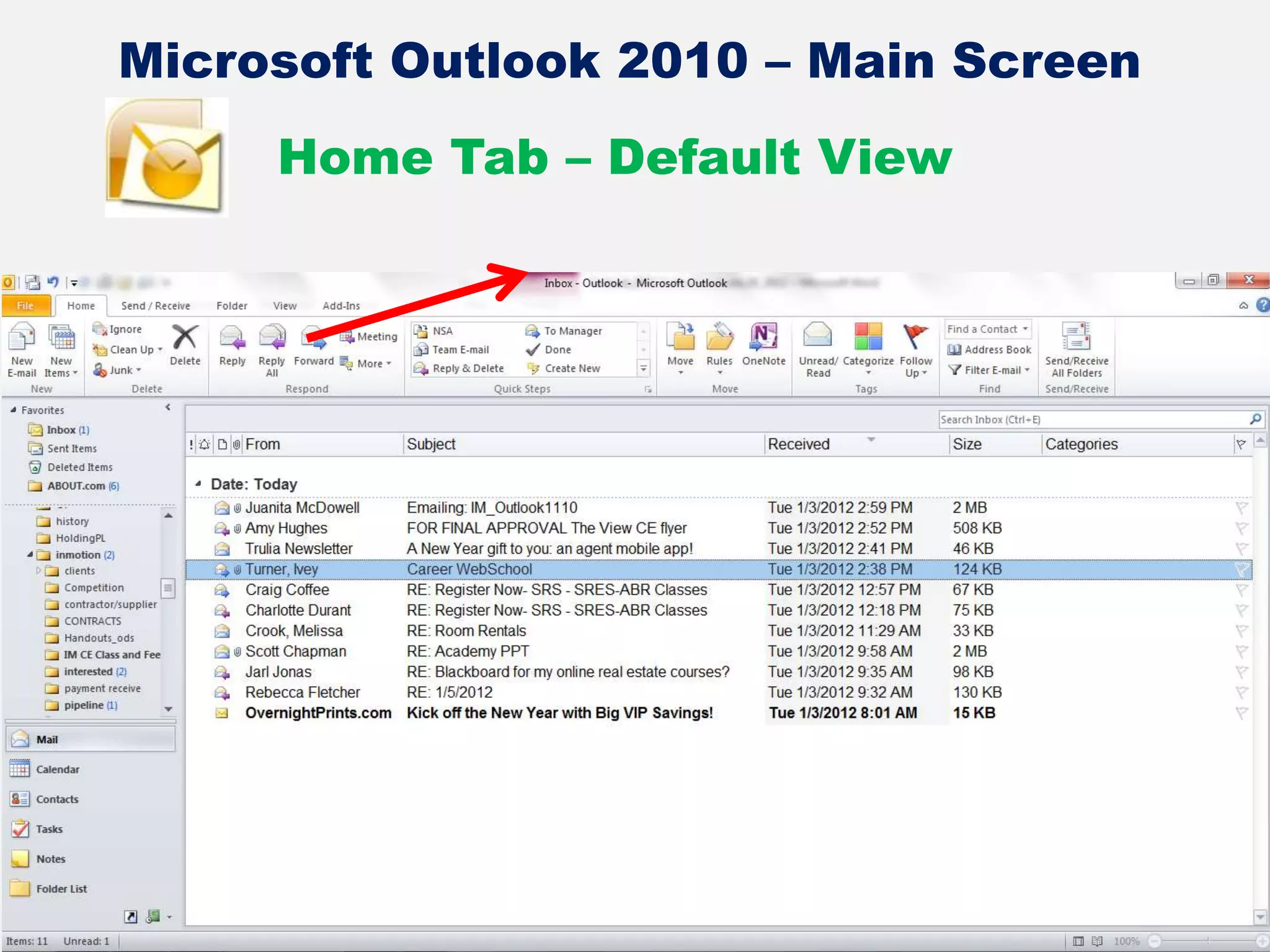
Task: Delete the selected message
Action: 185,345
